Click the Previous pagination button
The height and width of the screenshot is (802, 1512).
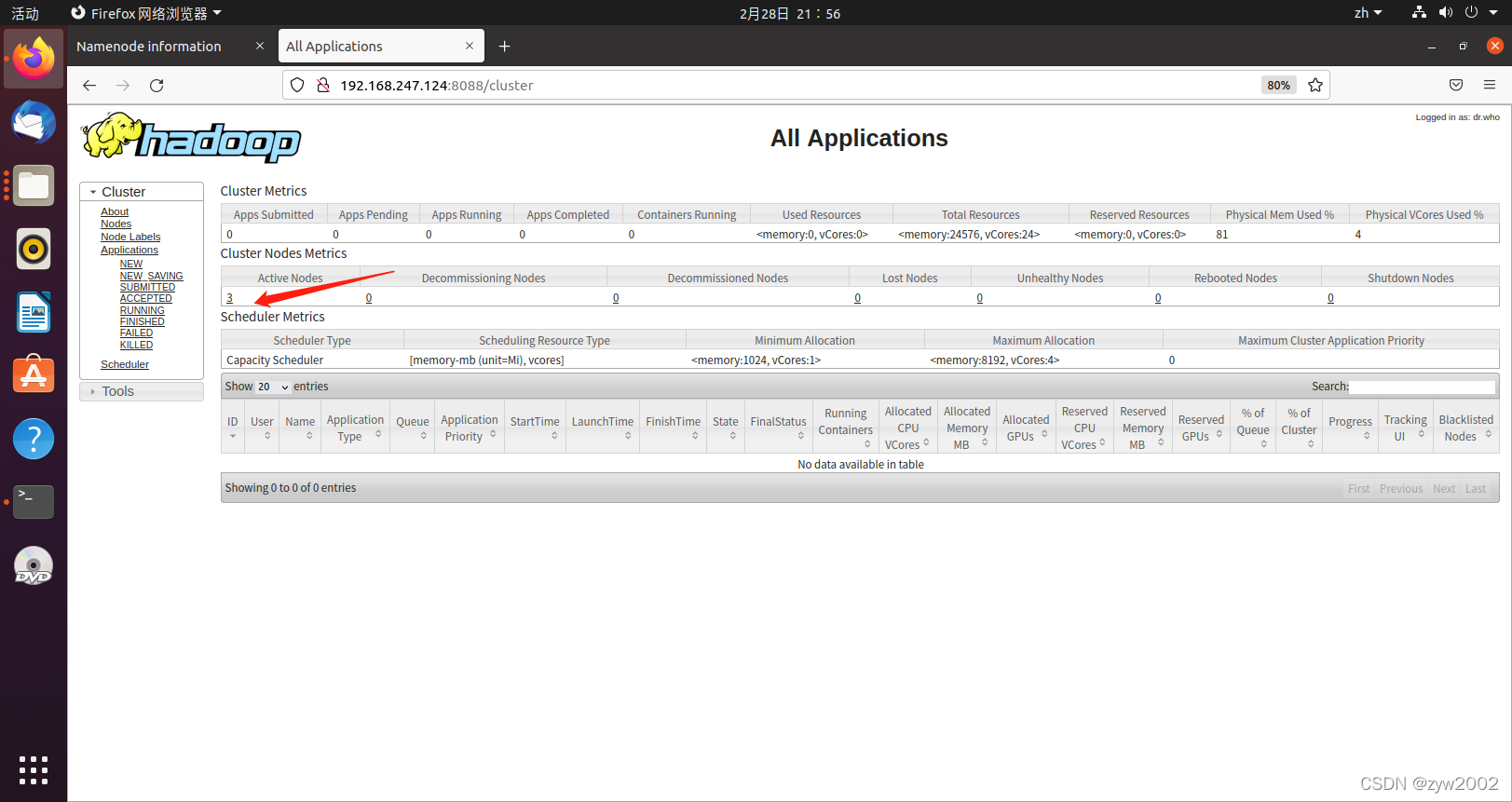coord(1401,488)
